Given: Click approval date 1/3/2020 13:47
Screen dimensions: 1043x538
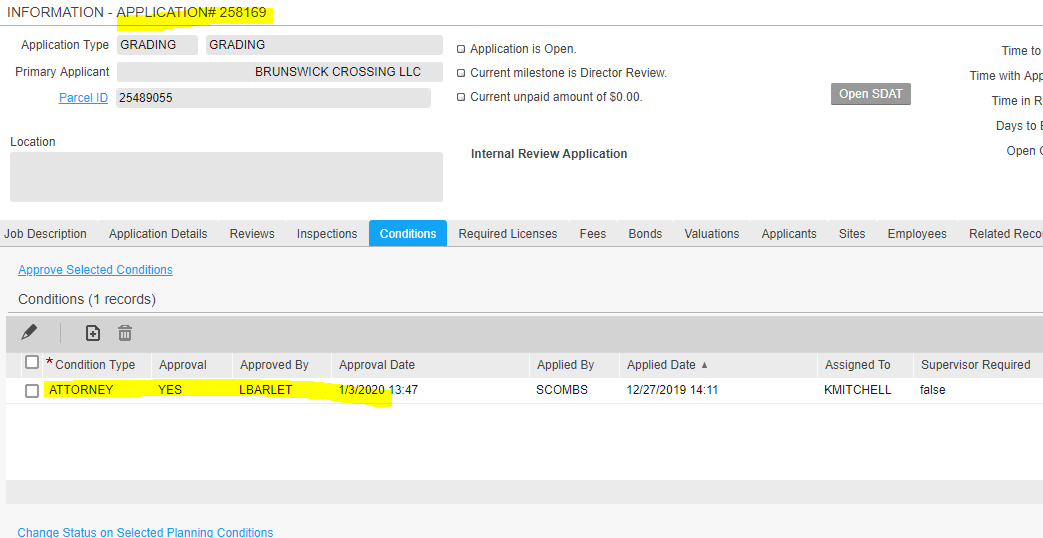Looking at the screenshot, I should pyautogui.click(x=378, y=390).
